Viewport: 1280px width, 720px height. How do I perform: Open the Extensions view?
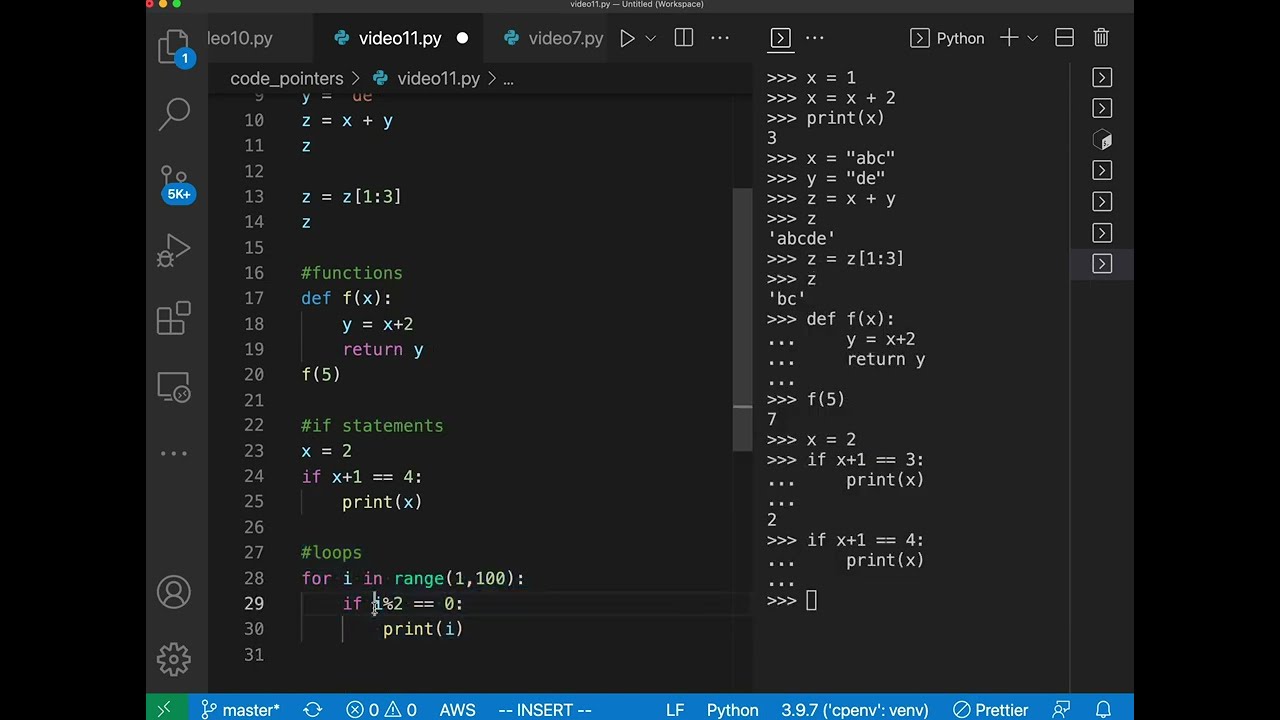click(174, 318)
